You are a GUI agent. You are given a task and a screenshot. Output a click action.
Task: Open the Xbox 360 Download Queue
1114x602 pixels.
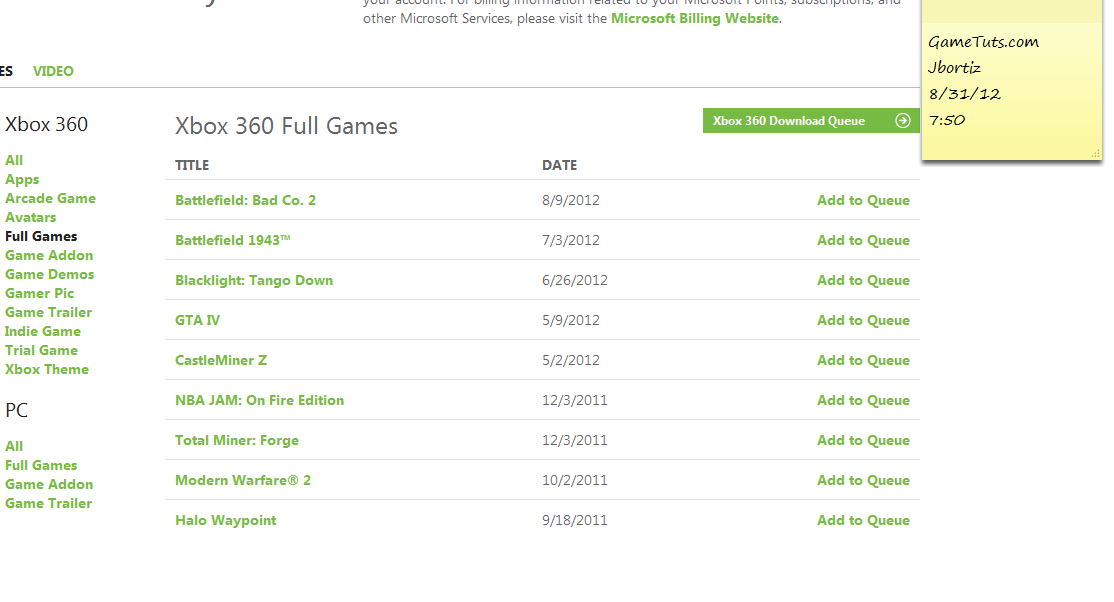coord(811,121)
